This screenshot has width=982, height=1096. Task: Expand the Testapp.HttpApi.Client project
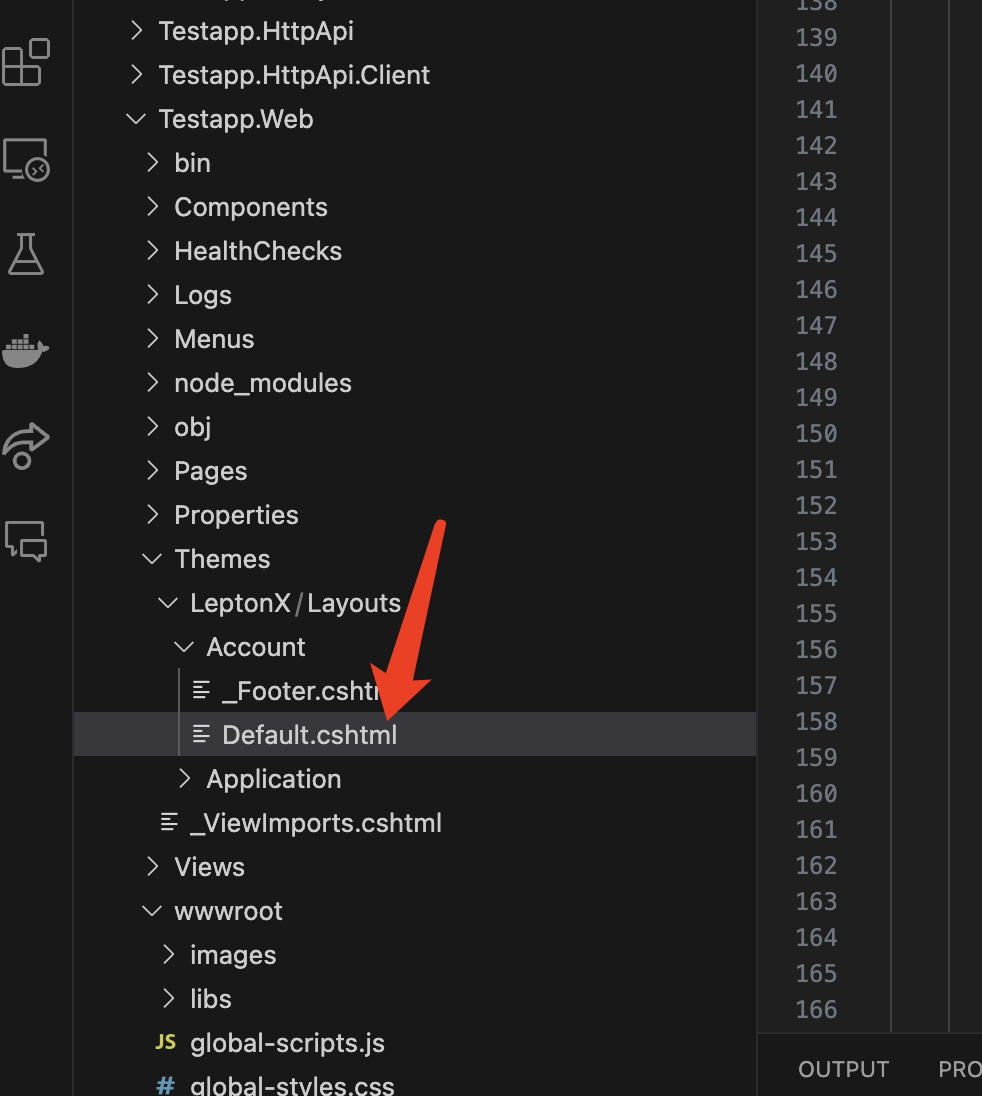pos(294,75)
